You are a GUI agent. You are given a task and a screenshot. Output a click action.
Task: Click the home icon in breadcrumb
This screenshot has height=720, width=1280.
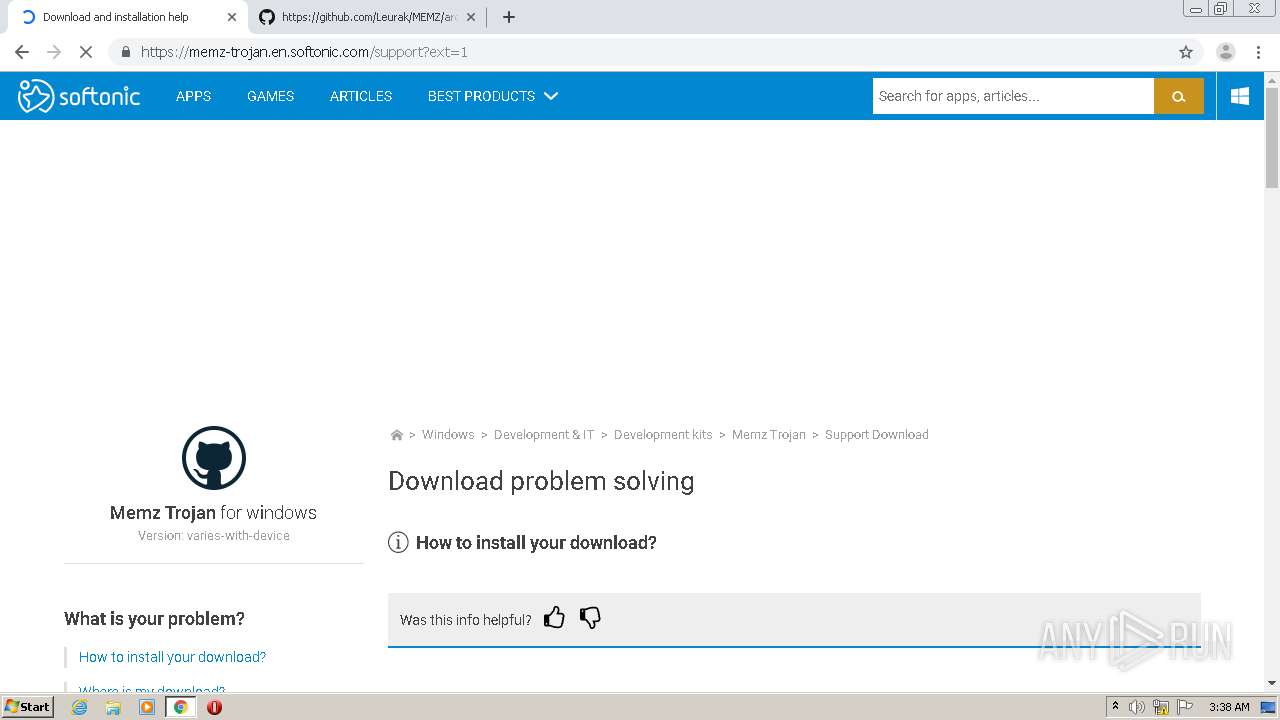396,435
